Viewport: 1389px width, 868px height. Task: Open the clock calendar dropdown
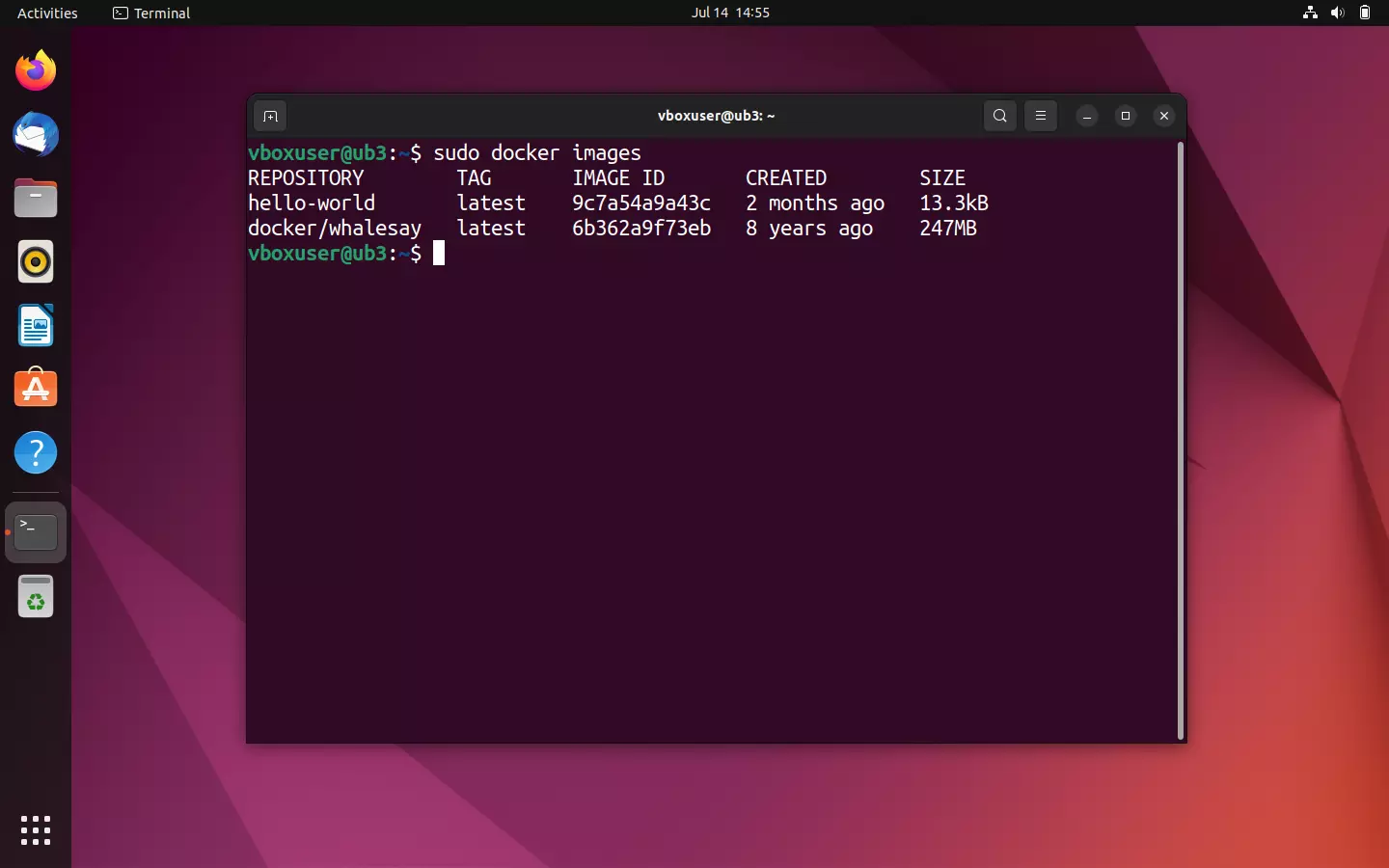pyautogui.click(x=731, y=13)
